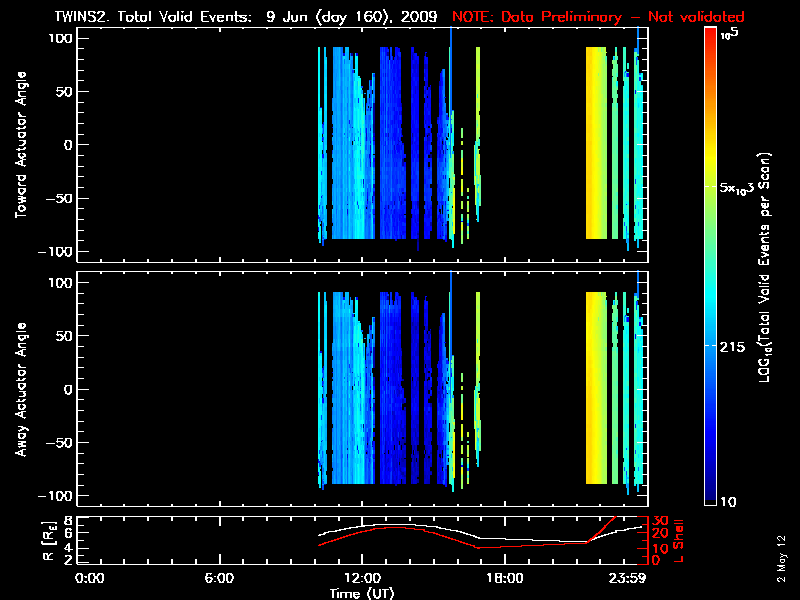Click the wide yellow band in Away panel

597,388
